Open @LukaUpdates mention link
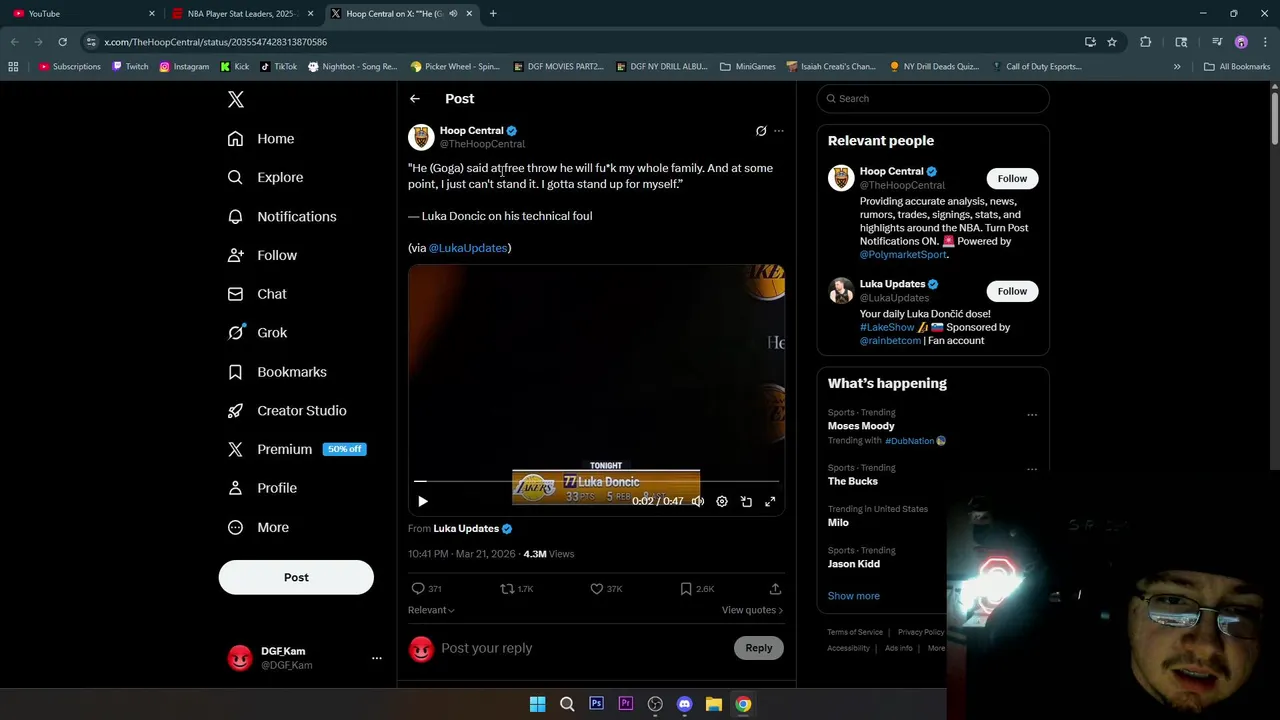This screenshot has height=720, width=1280. click(x=468, y=248)
